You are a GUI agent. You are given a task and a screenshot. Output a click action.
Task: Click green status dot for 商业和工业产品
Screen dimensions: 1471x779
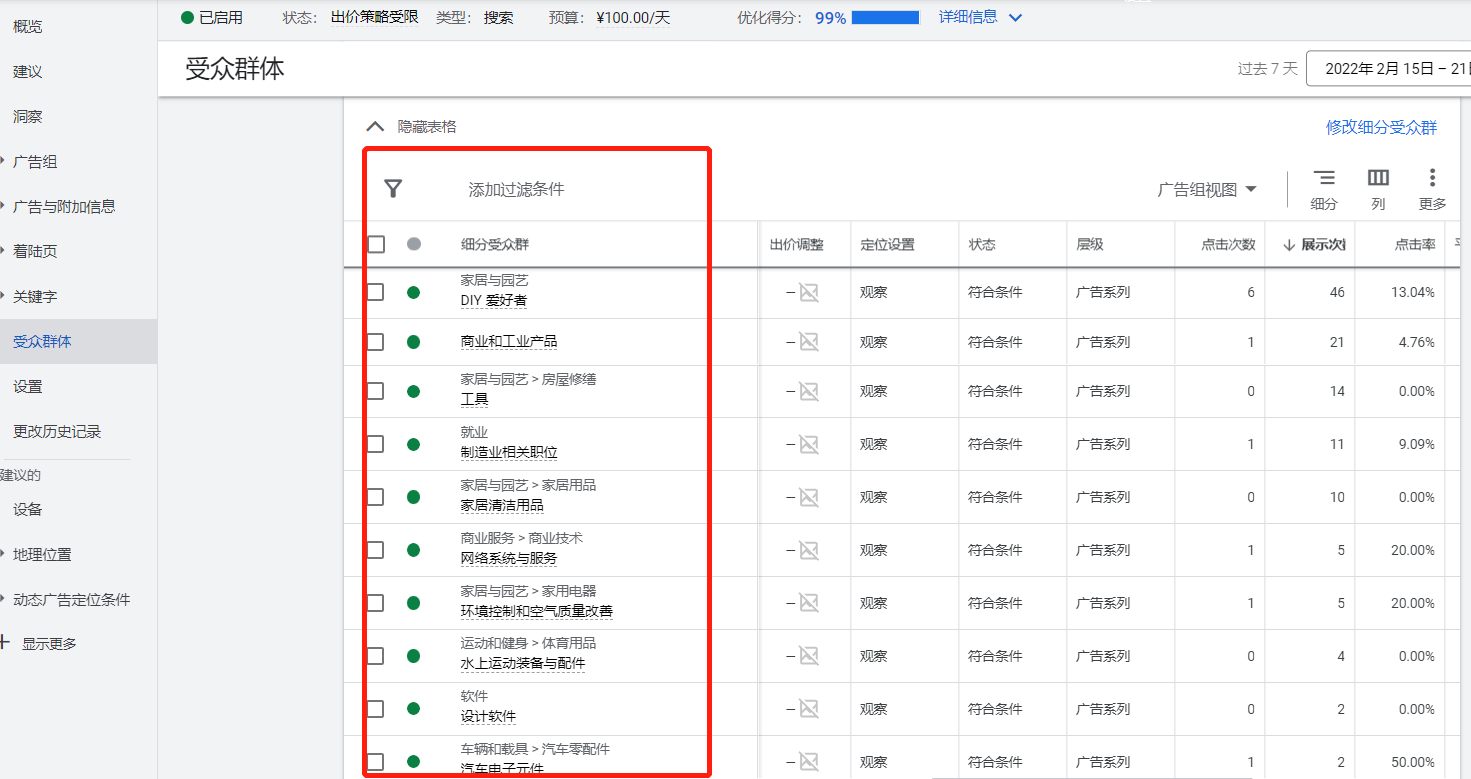[413, 342]
